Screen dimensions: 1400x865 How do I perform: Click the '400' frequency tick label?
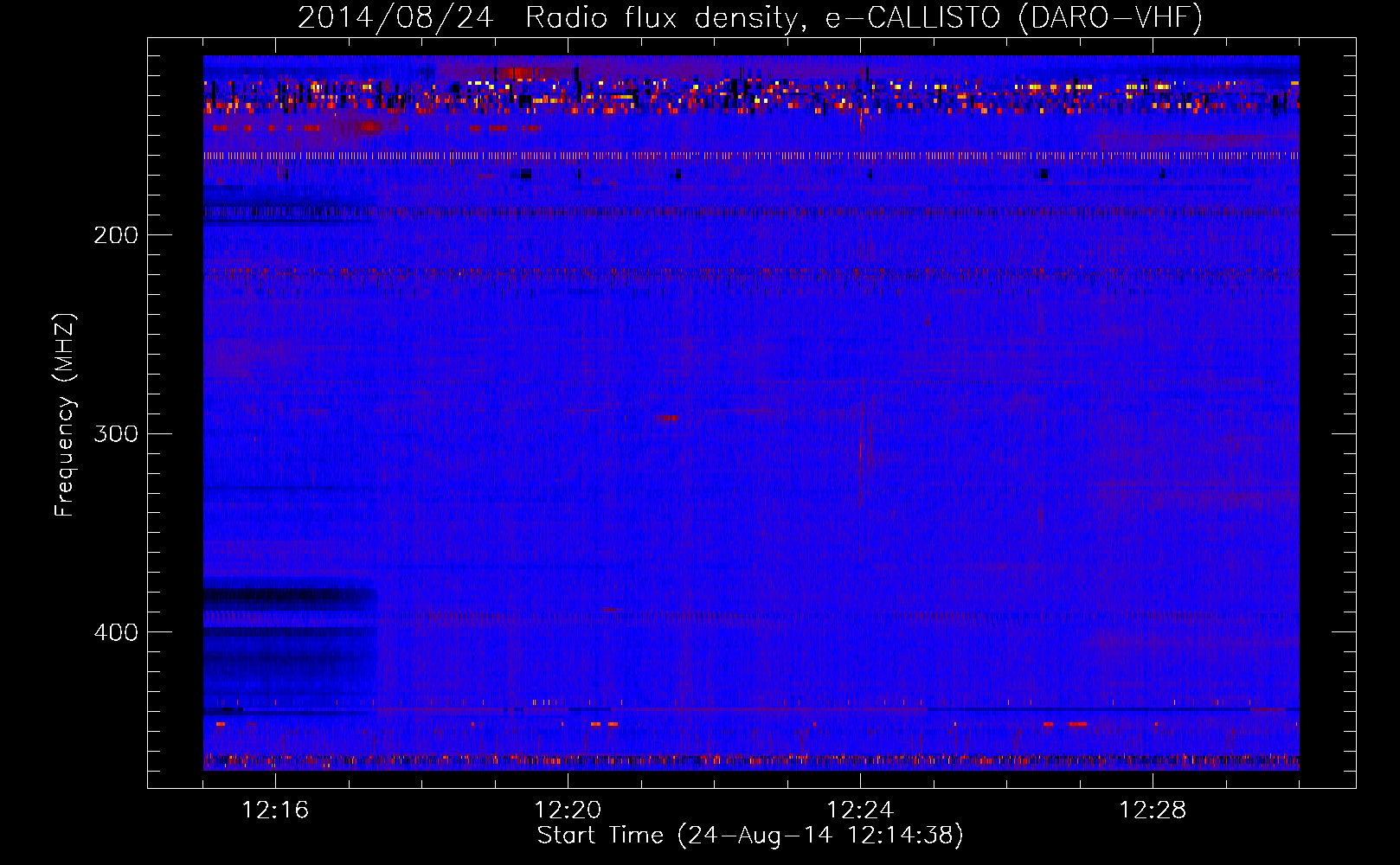(116, 632)
